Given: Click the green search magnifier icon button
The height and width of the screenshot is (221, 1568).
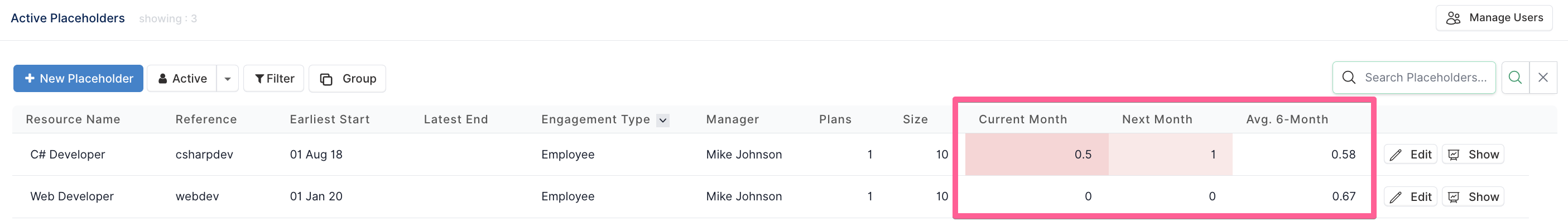Looking at the screenshot, I should click(x=1515, y=78).
